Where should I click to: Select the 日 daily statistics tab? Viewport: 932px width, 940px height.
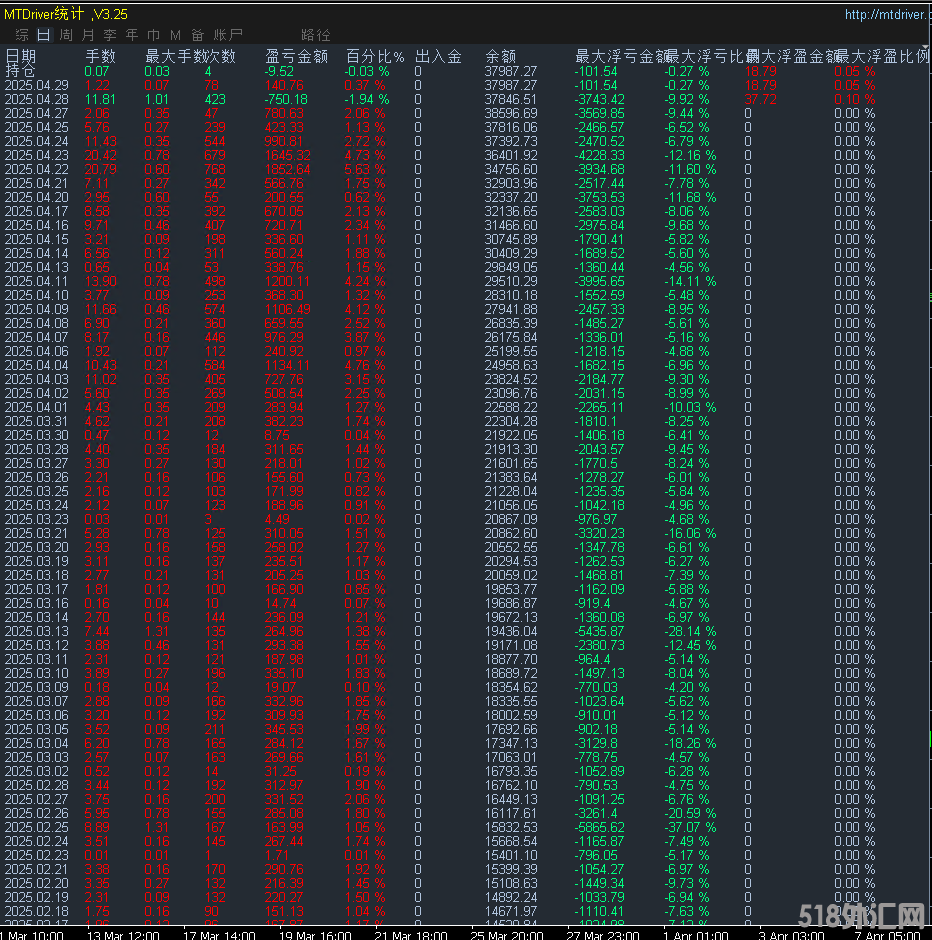44,35
